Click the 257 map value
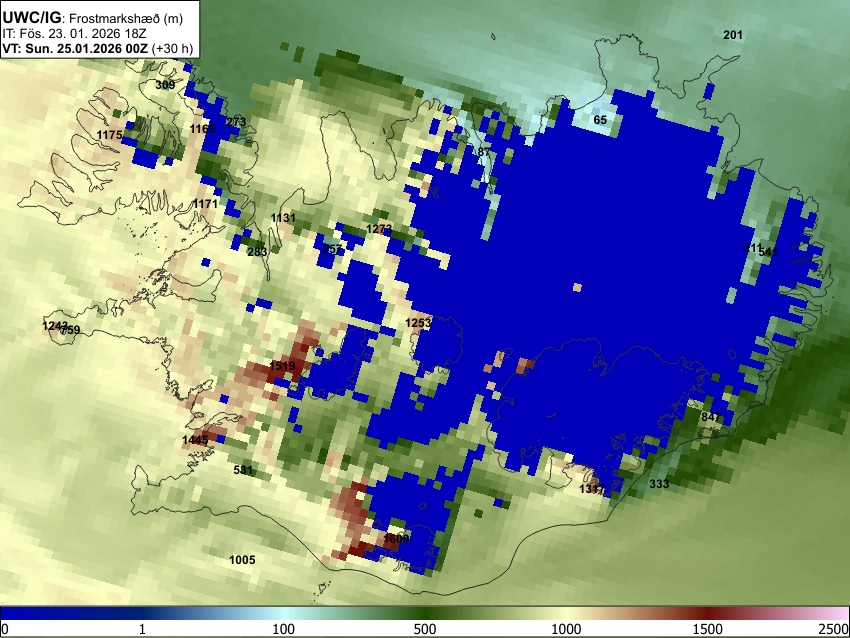 [332, 249]
